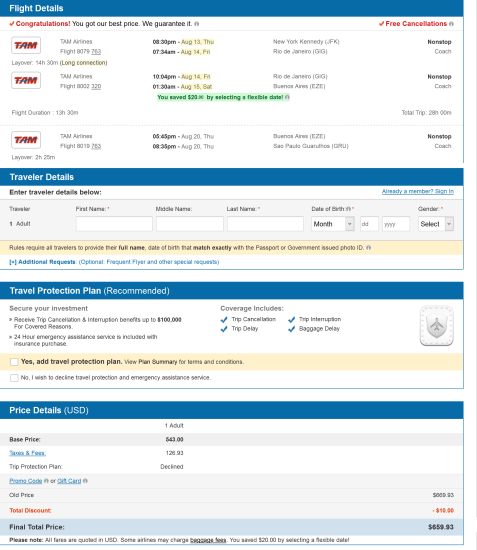Image resolution: width=477 pixels, height=550 pixels.
Task: Expand Additional Requests section
Action: [x=42, y=262]
